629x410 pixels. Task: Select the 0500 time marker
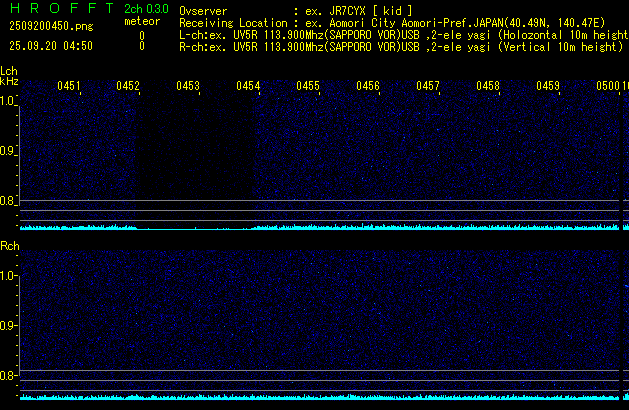(x=608, y=86)
